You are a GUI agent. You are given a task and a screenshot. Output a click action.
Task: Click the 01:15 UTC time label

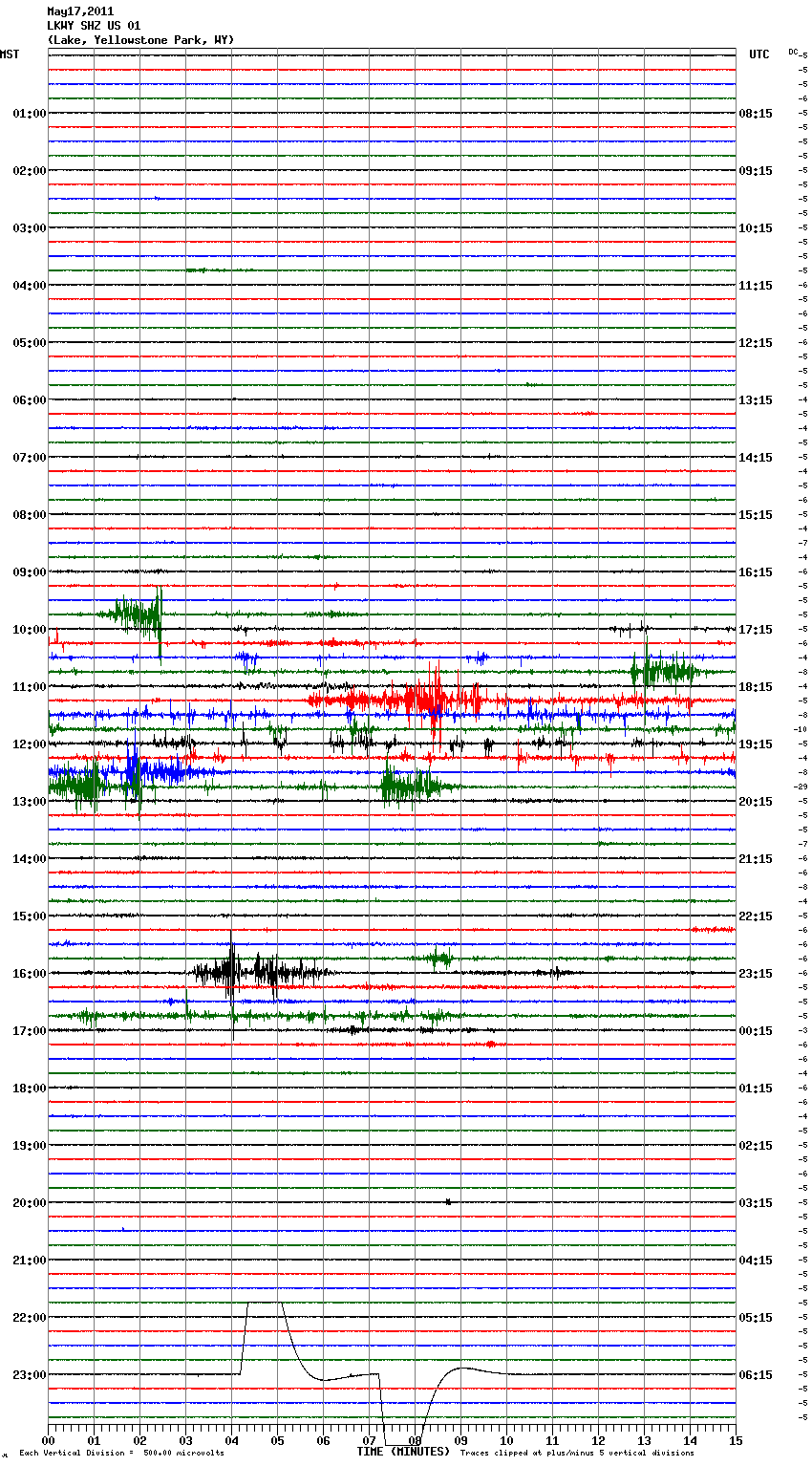tap(756, 1089)
